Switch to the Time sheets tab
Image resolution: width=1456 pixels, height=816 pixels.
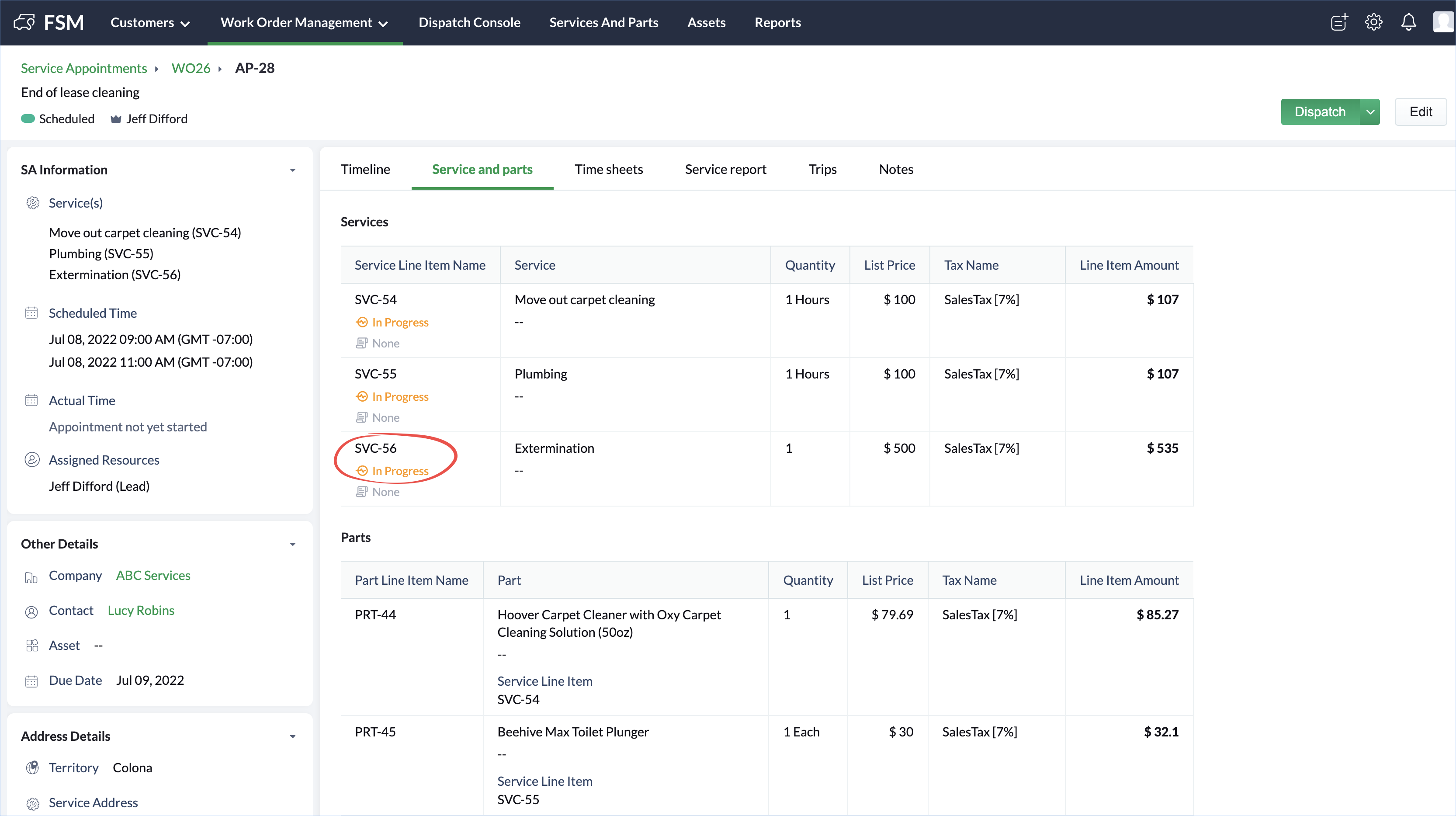click(x=608, y=169)
